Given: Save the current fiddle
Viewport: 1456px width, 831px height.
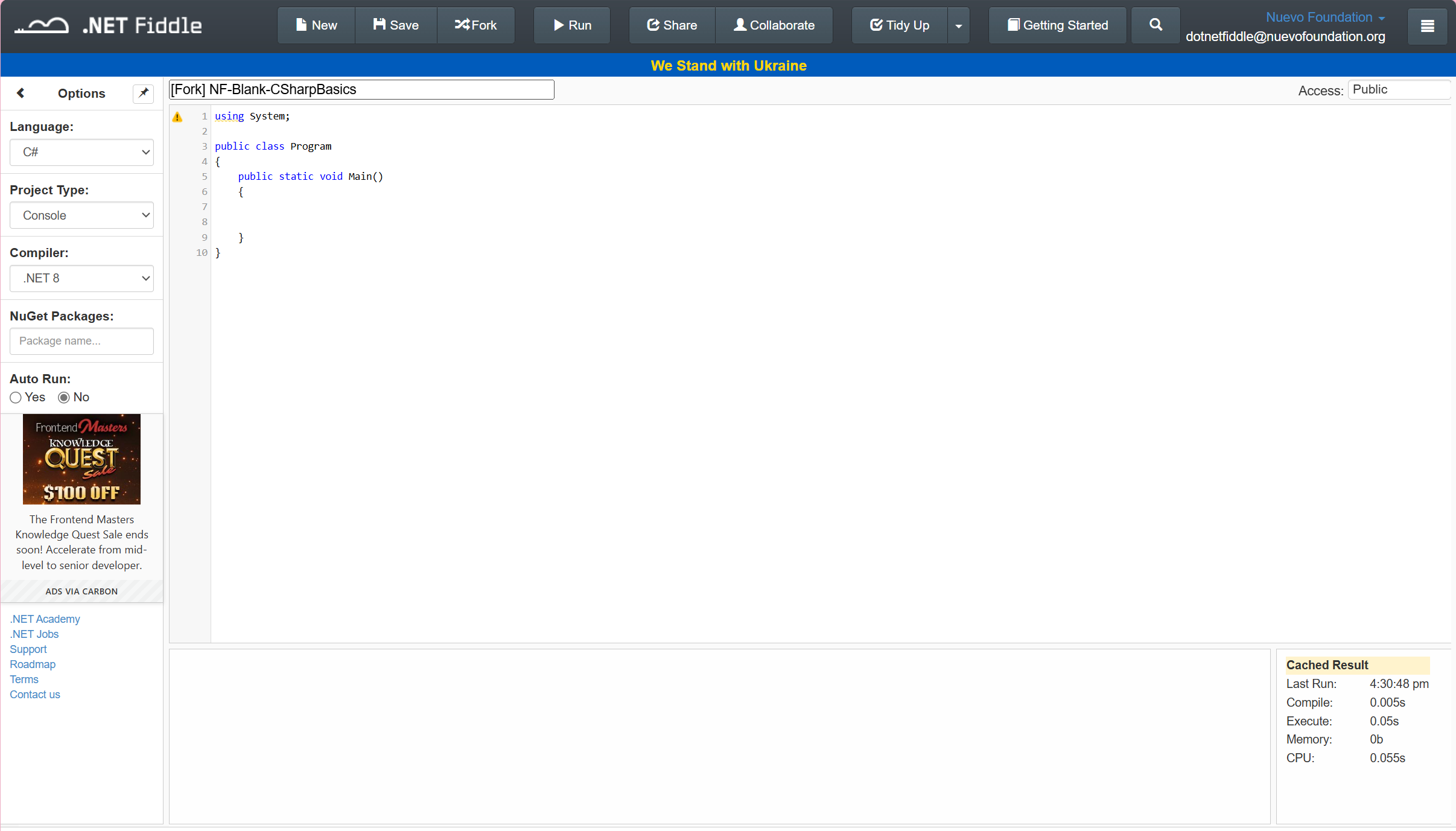Looking at the screenshot, I should pyautogui.click(x=395, y=25).
